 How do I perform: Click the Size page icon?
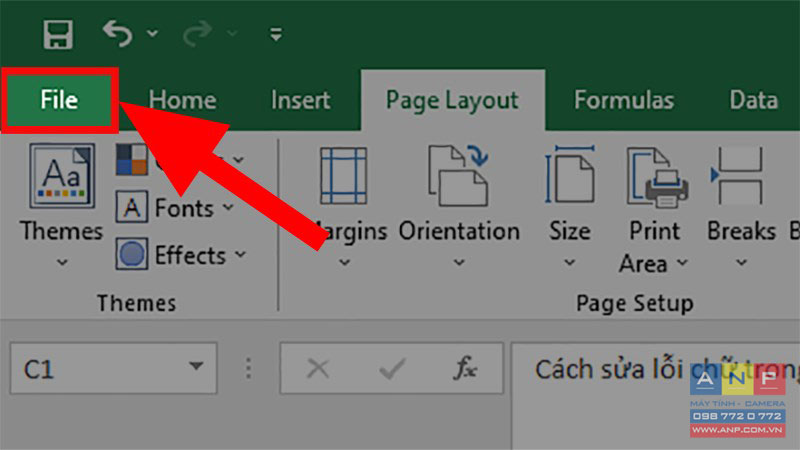[569, 174]
